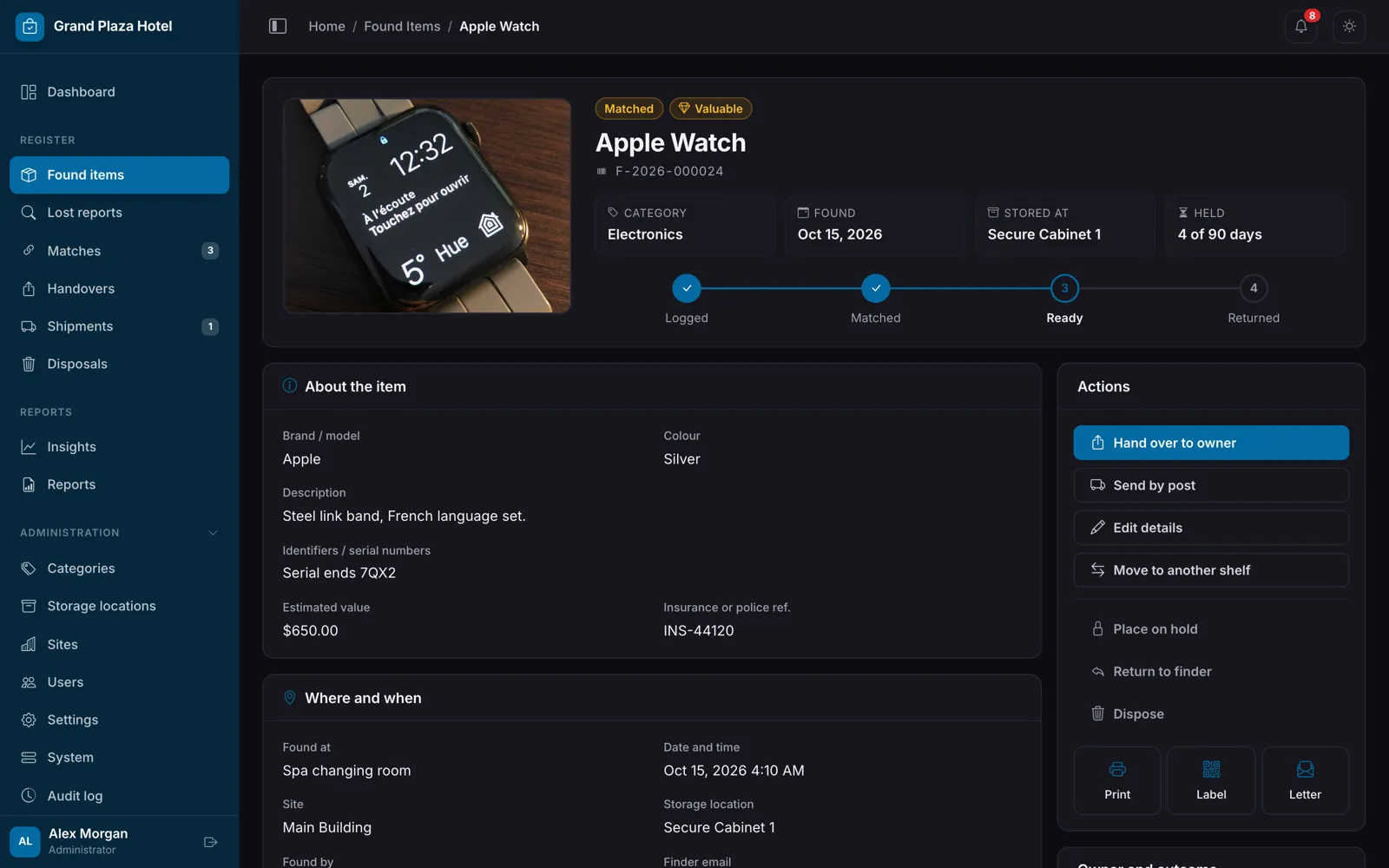Open notifications bell with 8 badge
Viewport: 1389px width, 868px height.
click(x=1300, y=26)
